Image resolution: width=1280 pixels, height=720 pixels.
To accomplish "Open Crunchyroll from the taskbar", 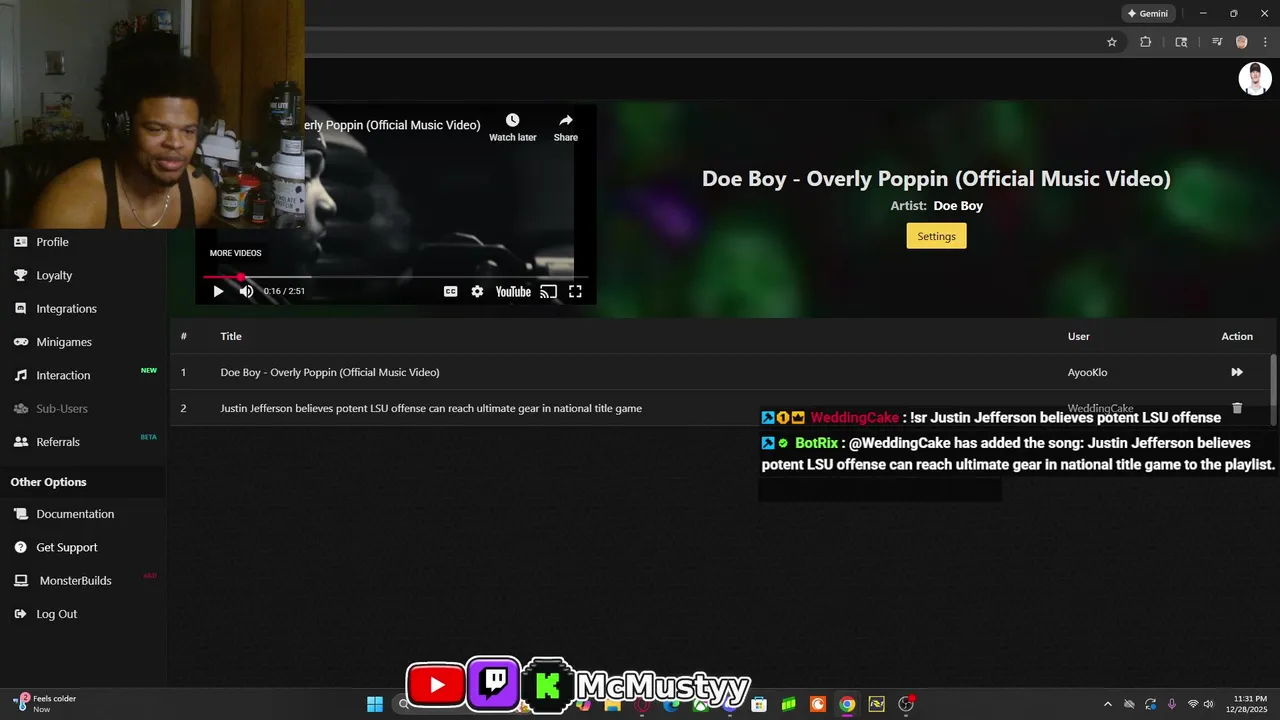I will 818,704.
